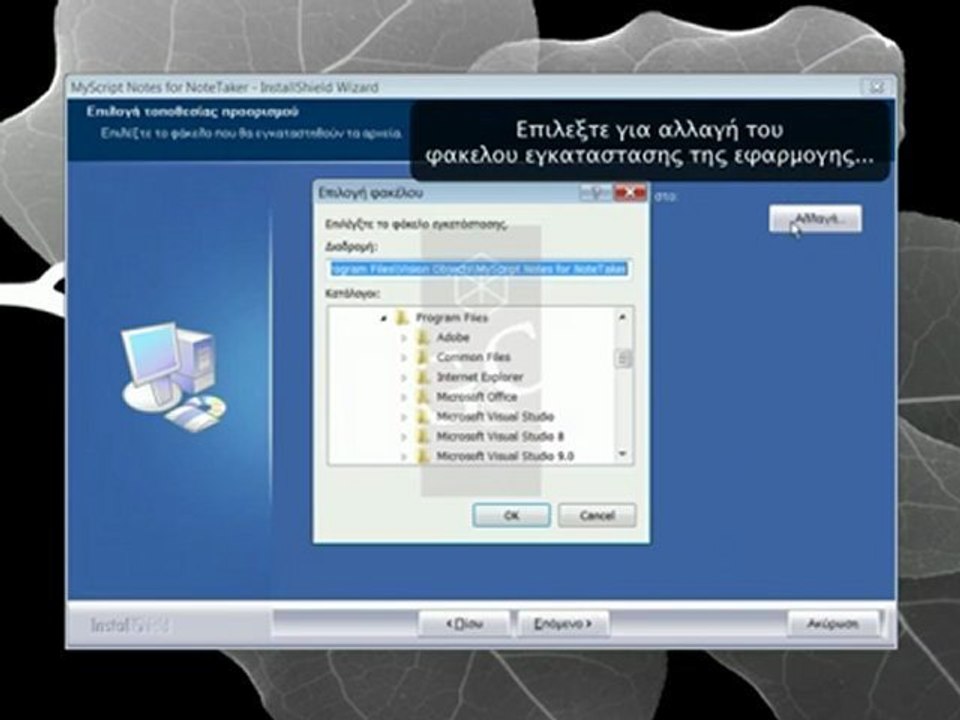Click the Ακύρωση button in wizard
The image size is (960, 720).
point(833,624)
